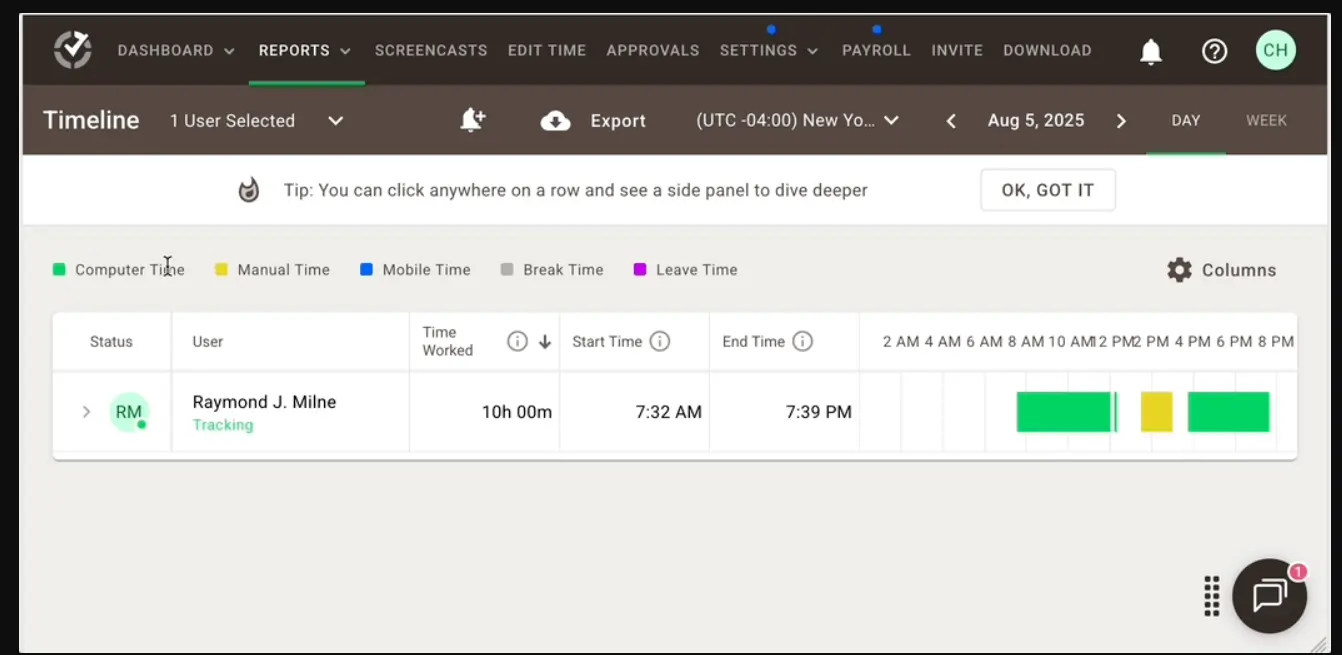
Task: Open the Screencasts menu item
Action: 431,50
